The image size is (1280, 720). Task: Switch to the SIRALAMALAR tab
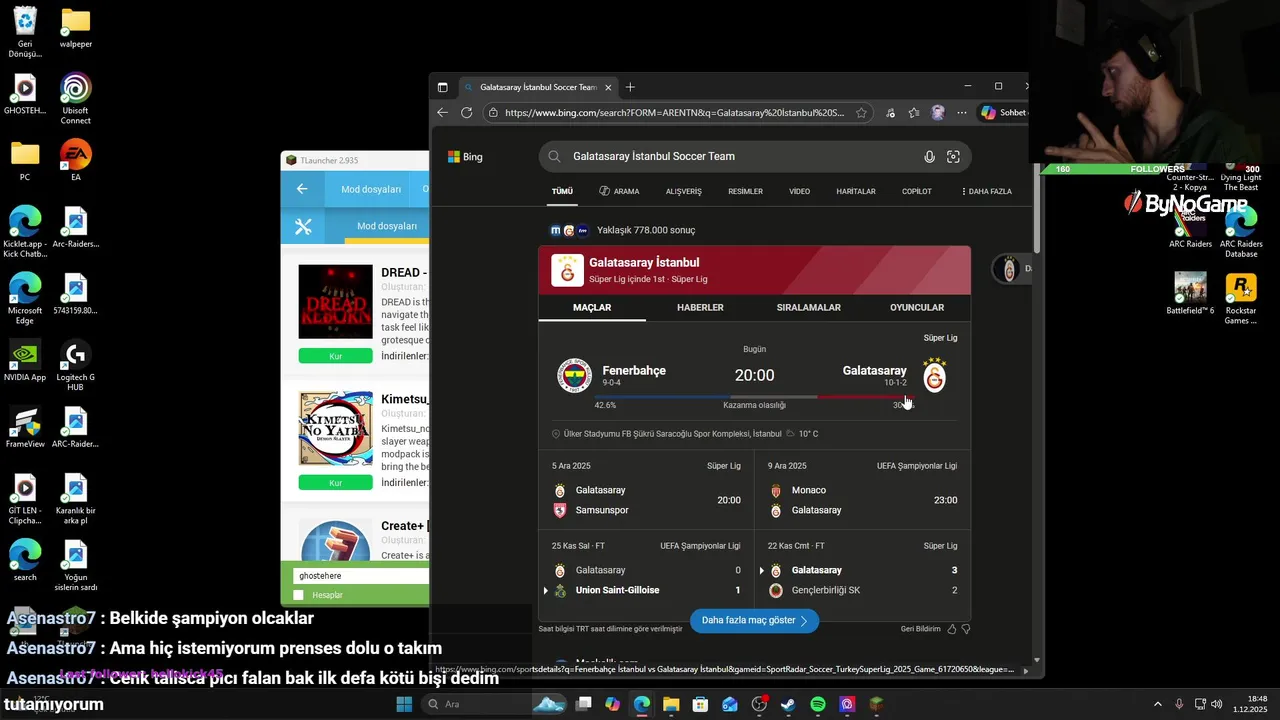[808, 308]
